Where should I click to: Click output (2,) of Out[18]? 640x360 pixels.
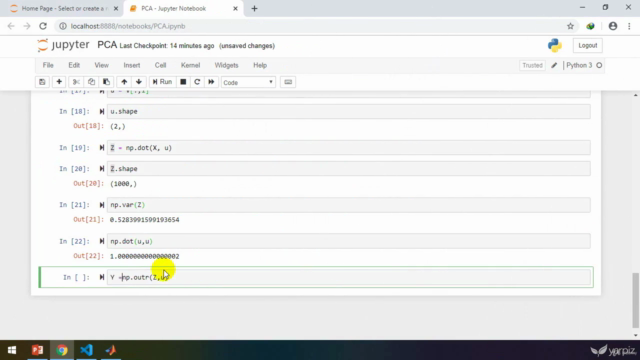click(118, 127)
